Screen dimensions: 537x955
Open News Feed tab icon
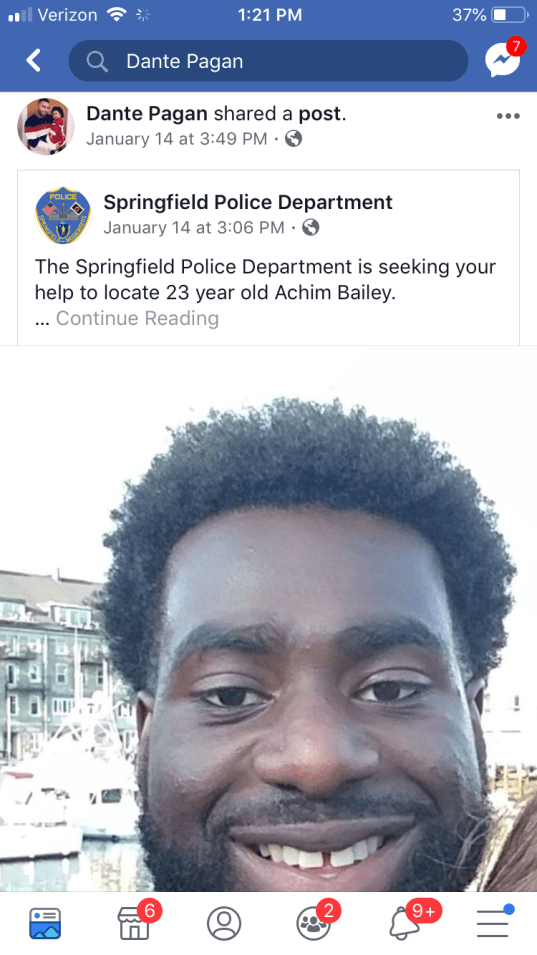pyautogui.click(x=45, y=923)
